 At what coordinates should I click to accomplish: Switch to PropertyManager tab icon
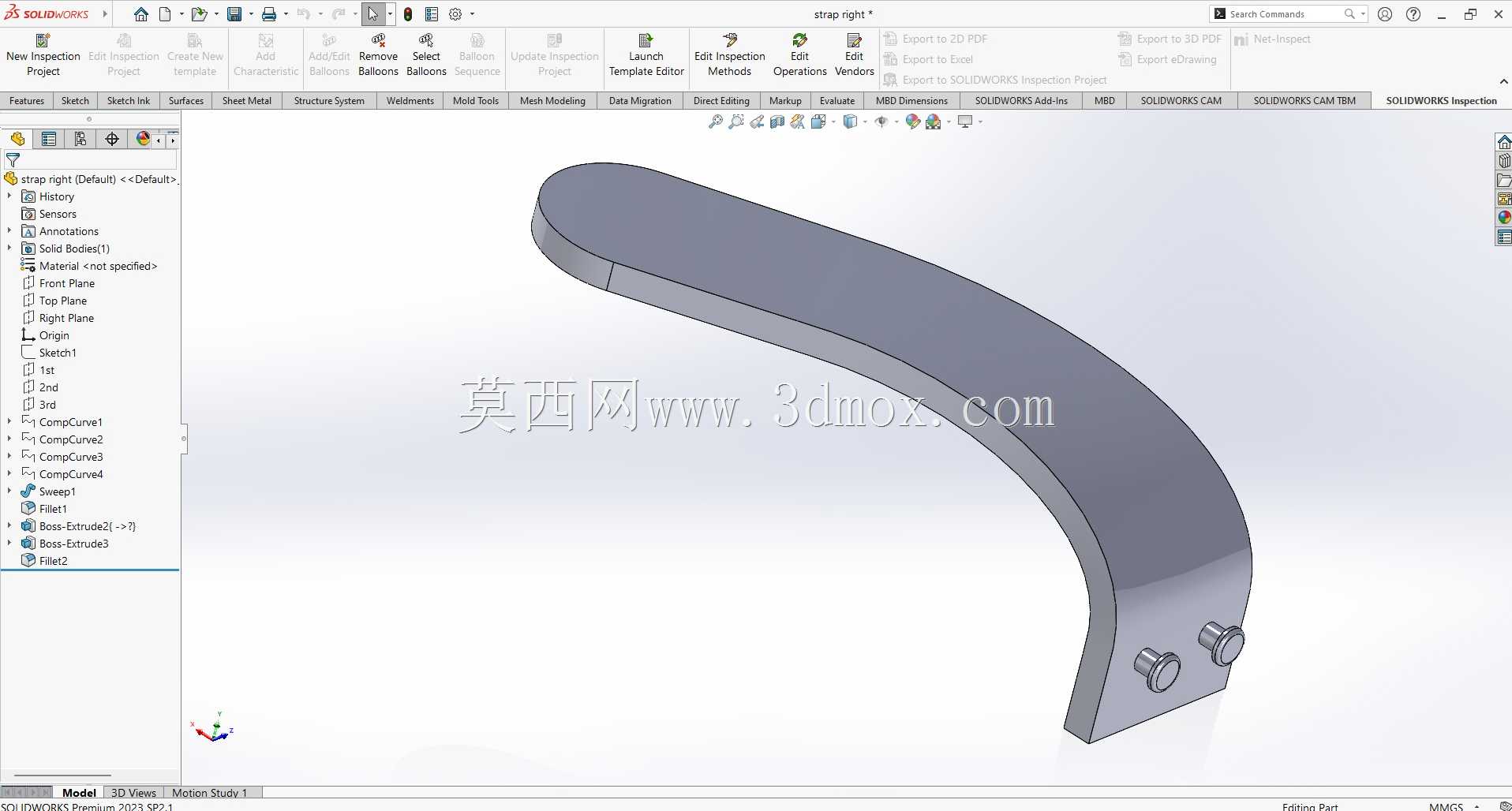point(49,139)
